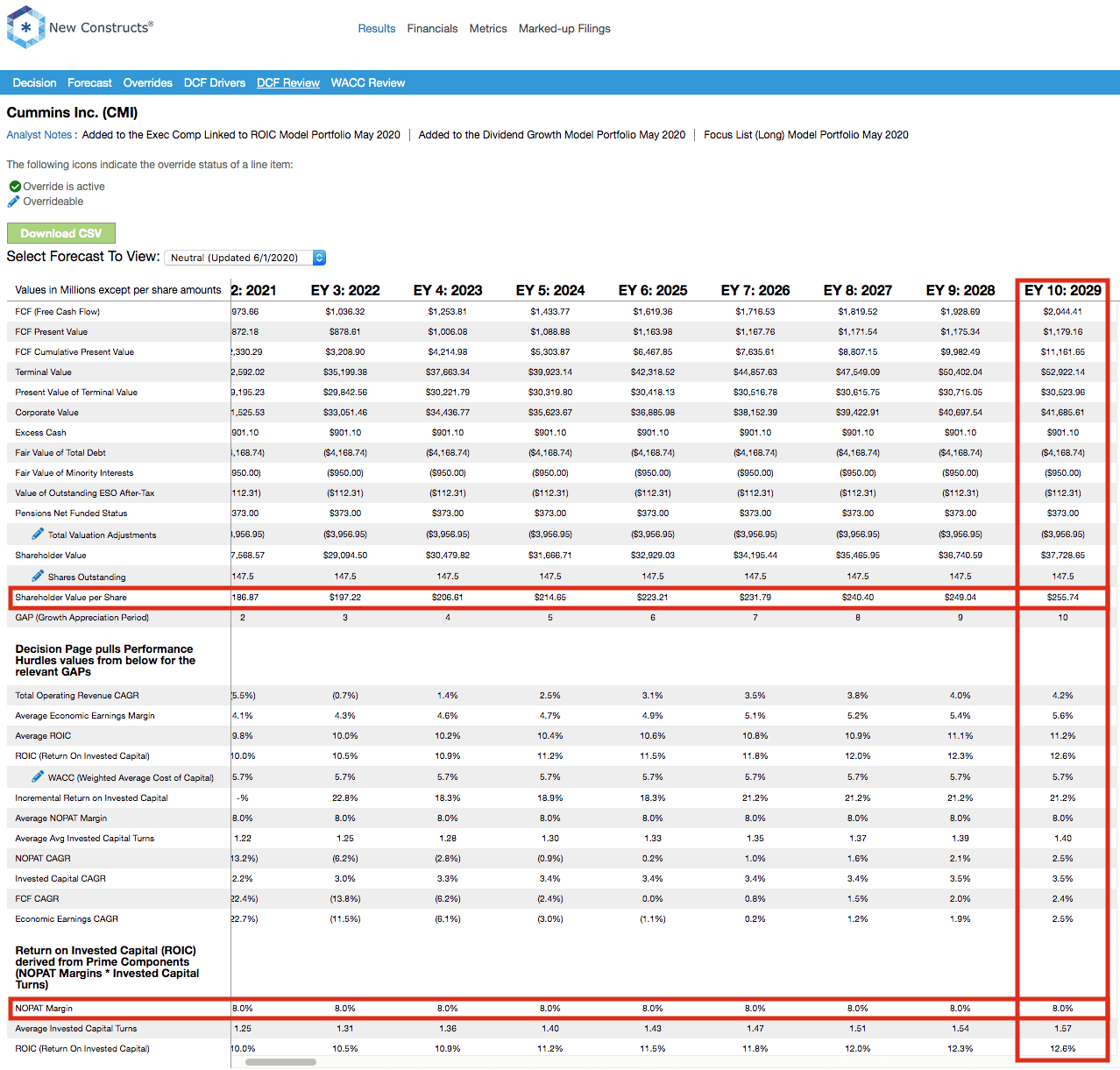Click the Average Invested Capital Turns label

click(76, 1029)
